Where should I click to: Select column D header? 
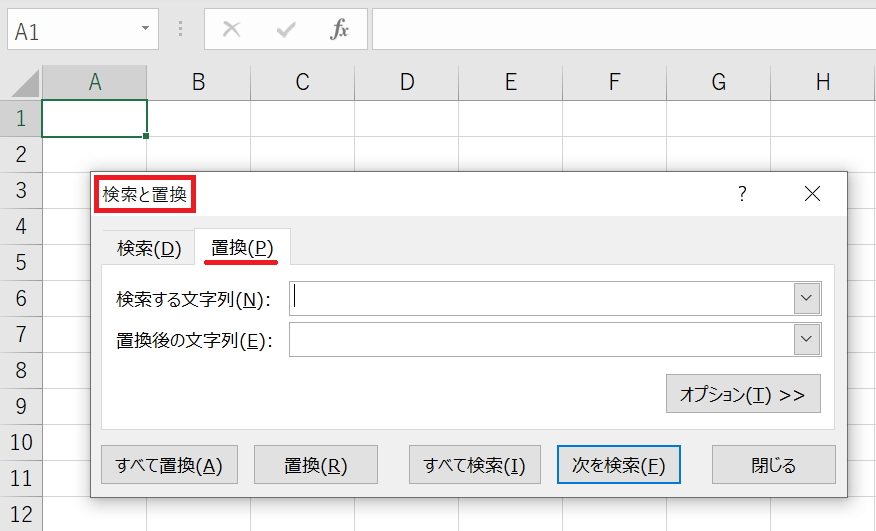pyautogui.click(x=406, y=83)
